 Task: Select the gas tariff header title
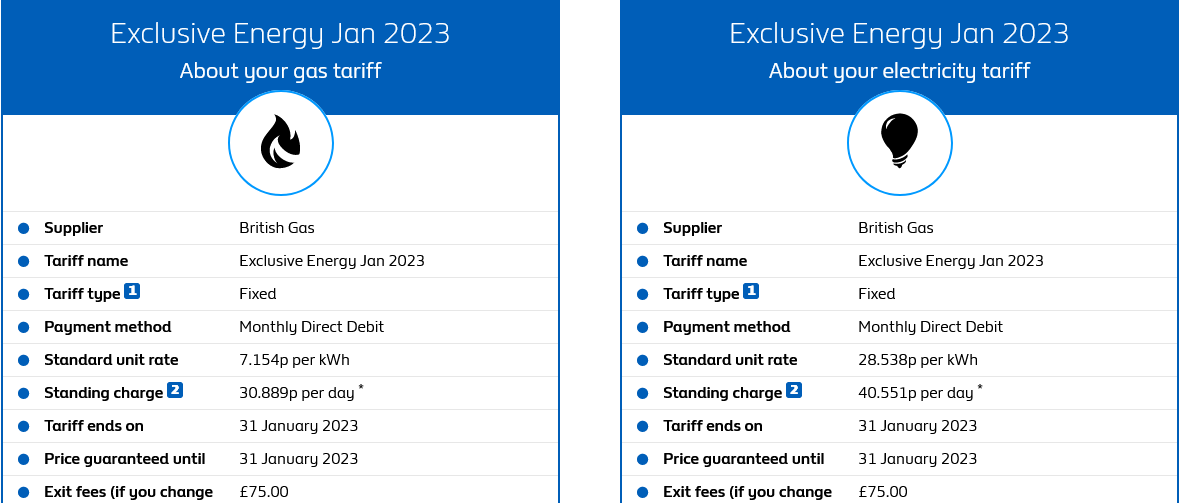280,34
